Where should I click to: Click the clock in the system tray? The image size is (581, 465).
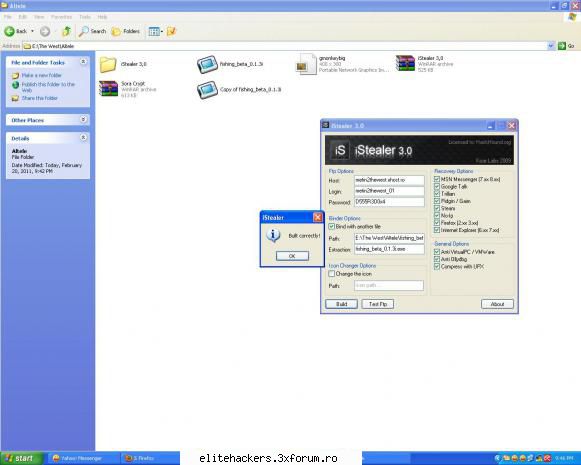pyautogui.click(x=564, y=459)
